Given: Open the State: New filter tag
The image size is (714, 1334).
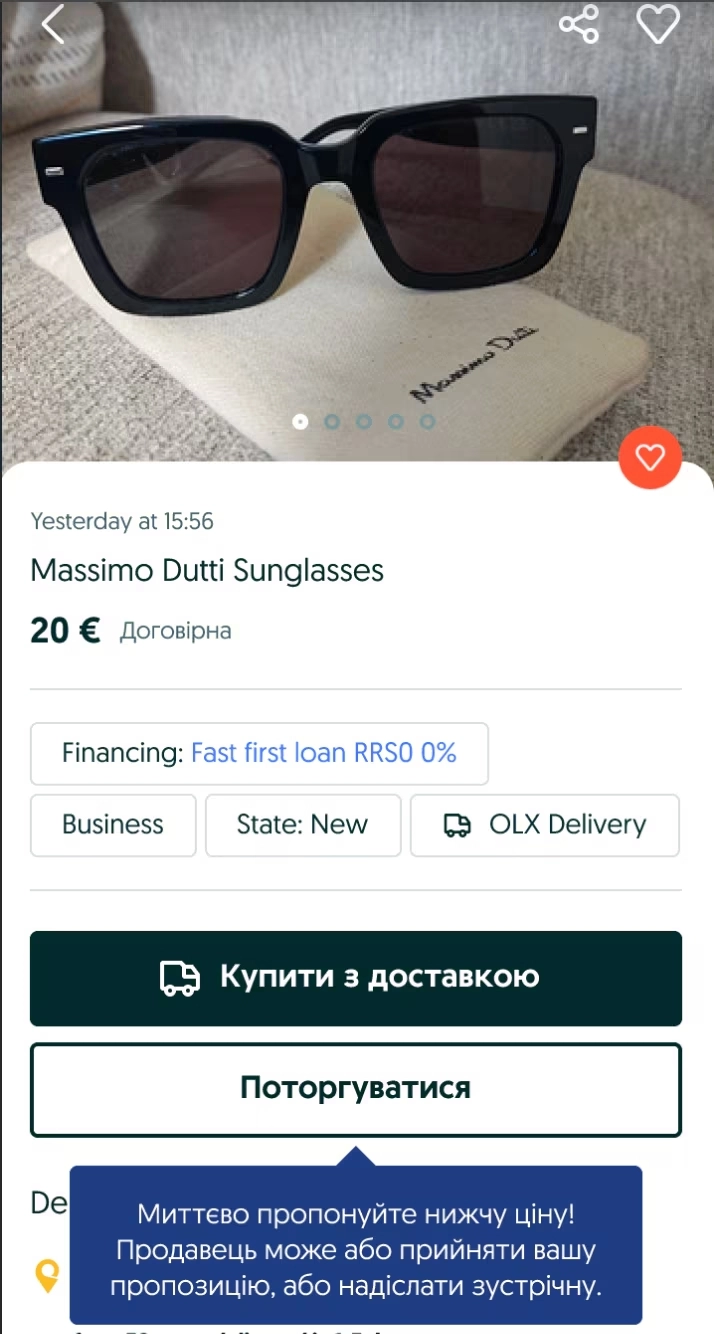Looking at the screenshot, I should (303, 825).
